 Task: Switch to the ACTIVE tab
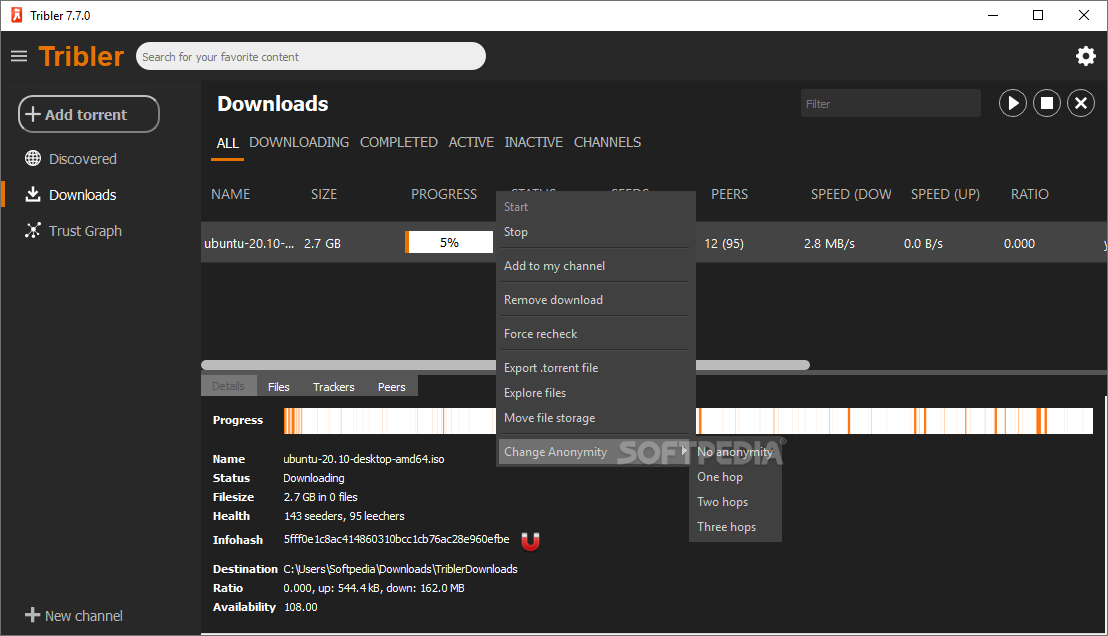click(471, 142)
